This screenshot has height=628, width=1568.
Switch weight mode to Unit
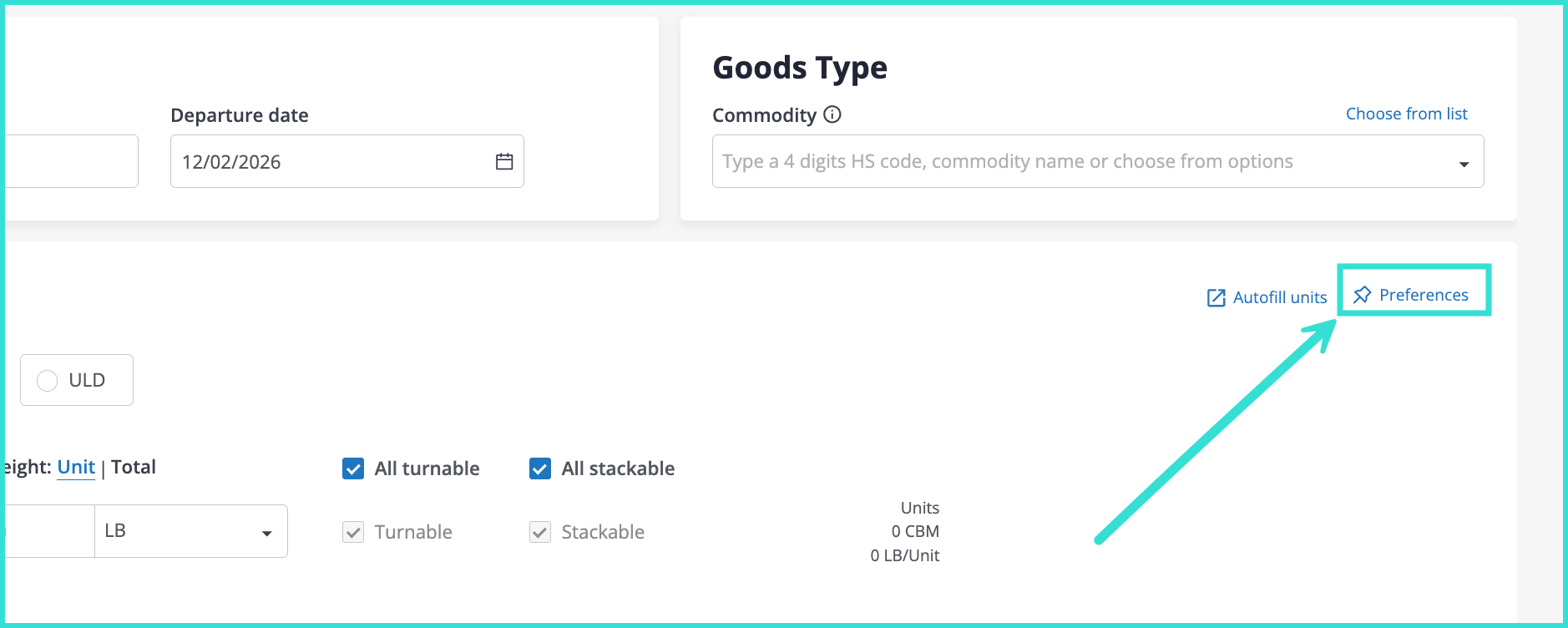[x=76, y=468]
